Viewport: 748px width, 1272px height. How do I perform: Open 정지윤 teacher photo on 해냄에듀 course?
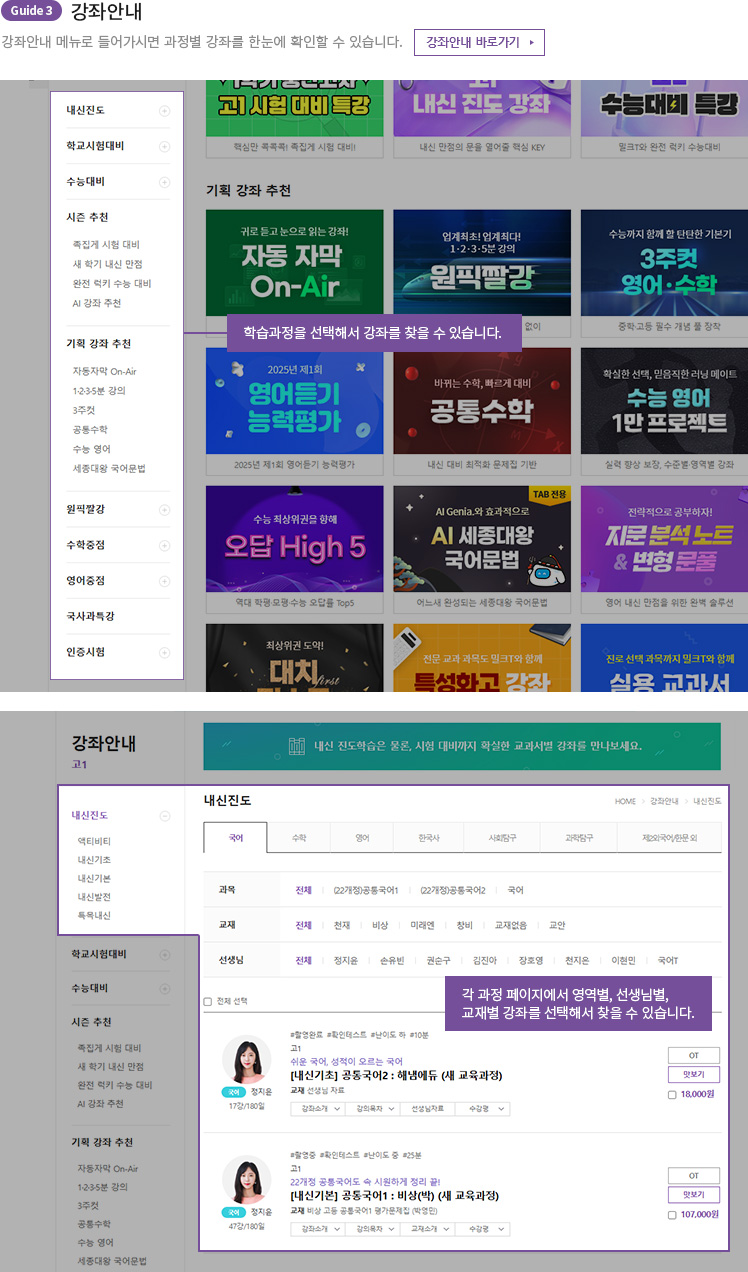click(x=246, y=1060)
